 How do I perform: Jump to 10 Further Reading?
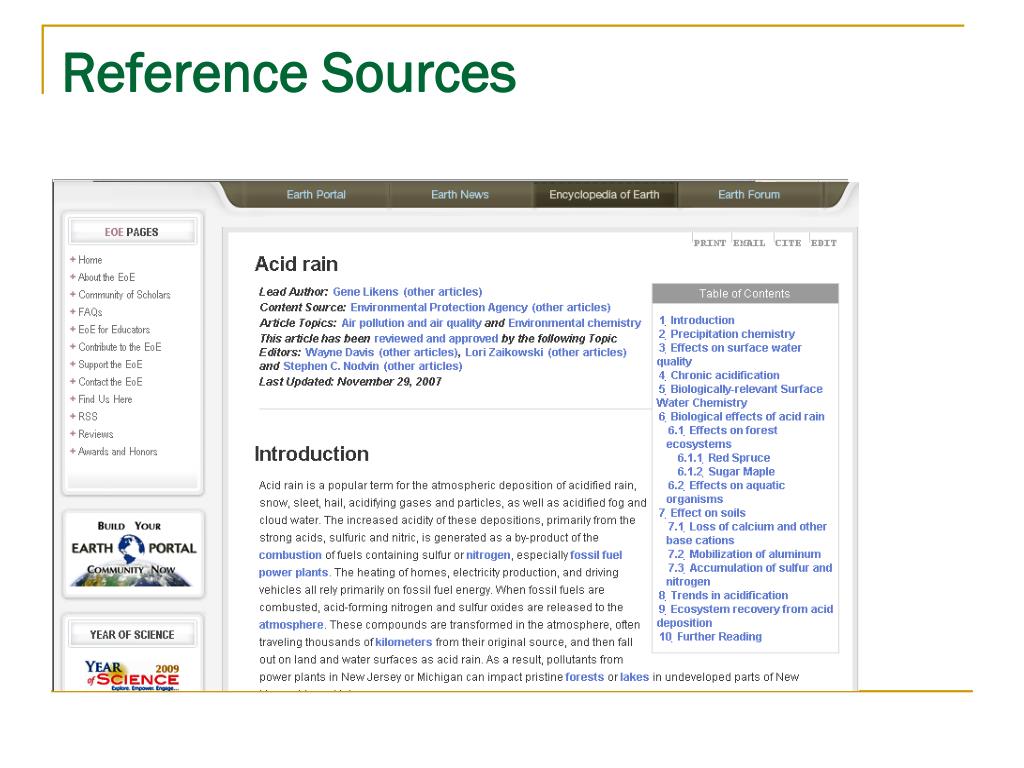coord(710,637)
